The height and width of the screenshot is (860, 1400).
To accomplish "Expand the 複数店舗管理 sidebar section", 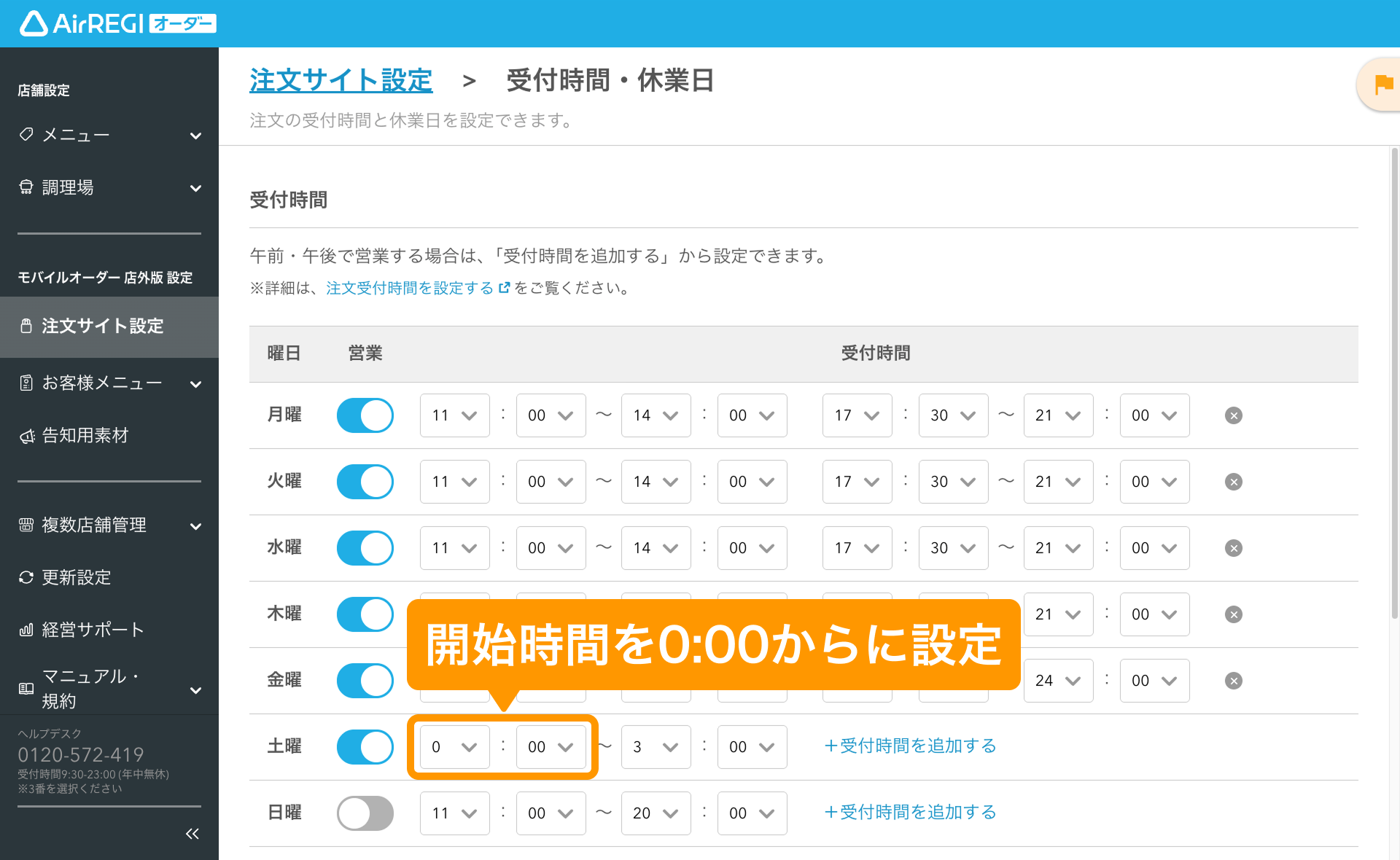I will pos(195,526).
